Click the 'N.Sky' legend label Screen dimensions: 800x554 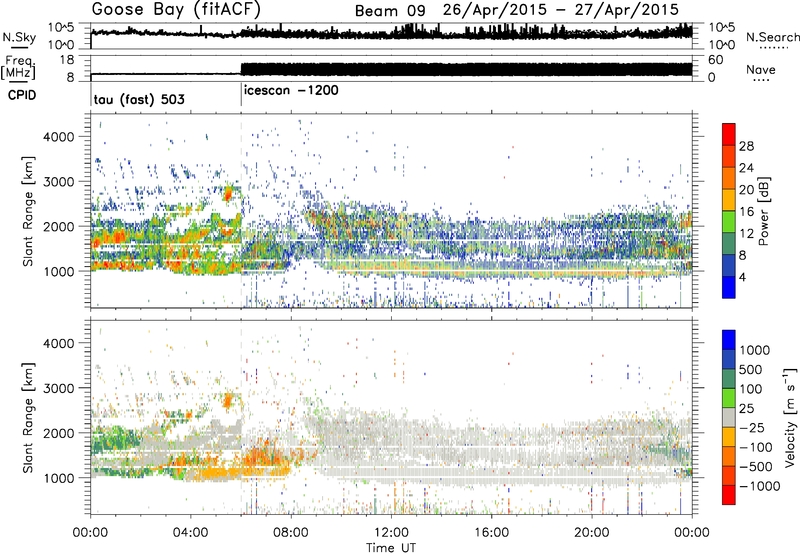(19, 38)
